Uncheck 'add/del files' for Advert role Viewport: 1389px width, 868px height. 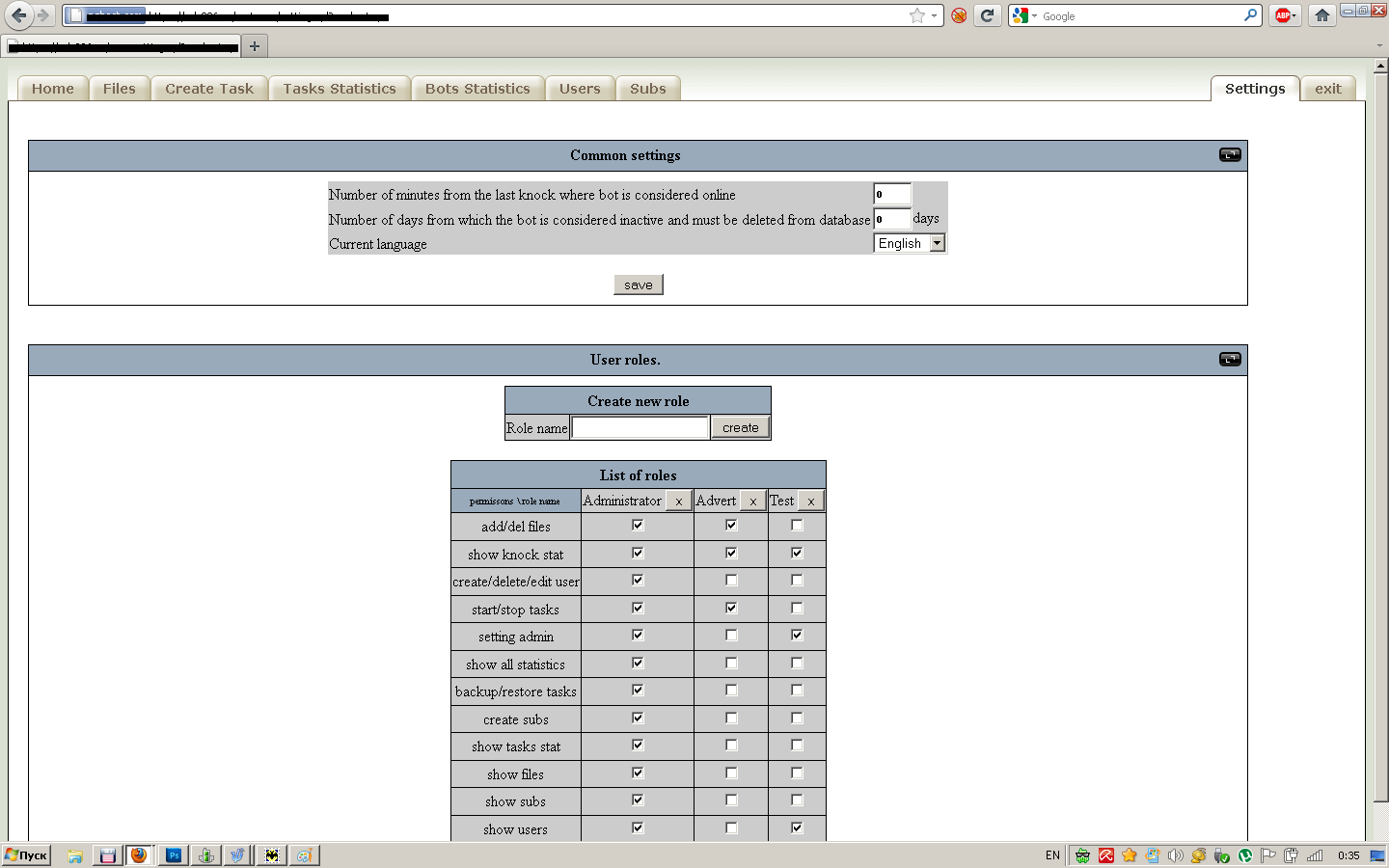coord(731,526)
